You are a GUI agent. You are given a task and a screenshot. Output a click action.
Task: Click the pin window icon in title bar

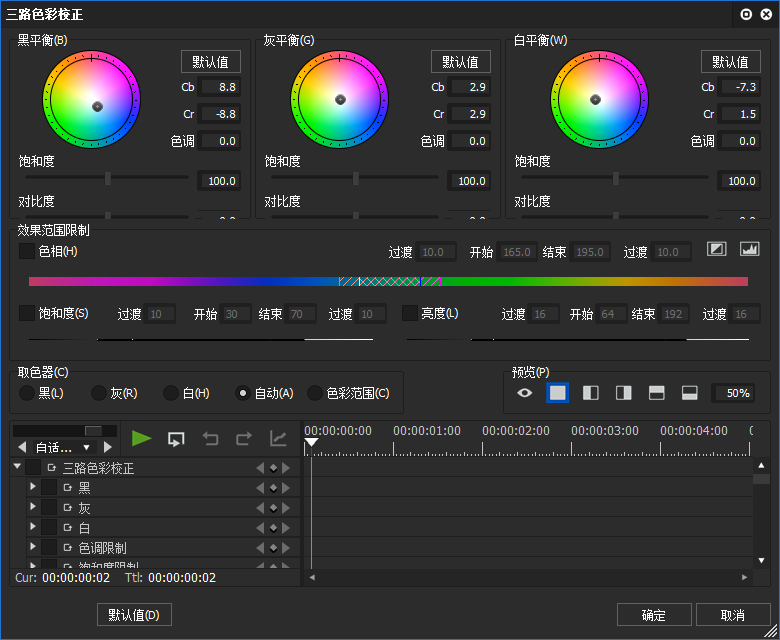pyautogui.click(x=746, y=14)
